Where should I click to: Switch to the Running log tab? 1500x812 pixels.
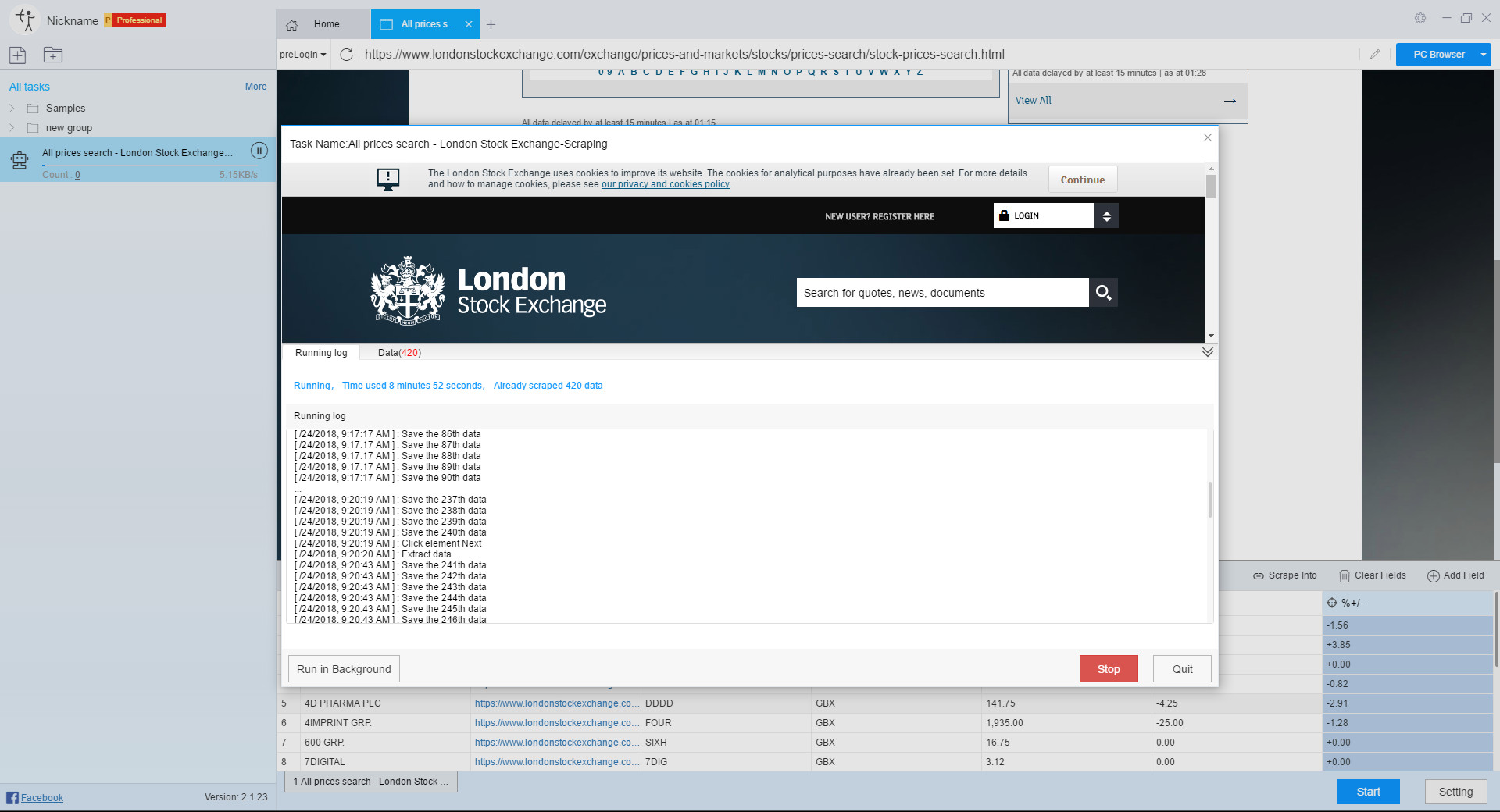click(321, 353)
